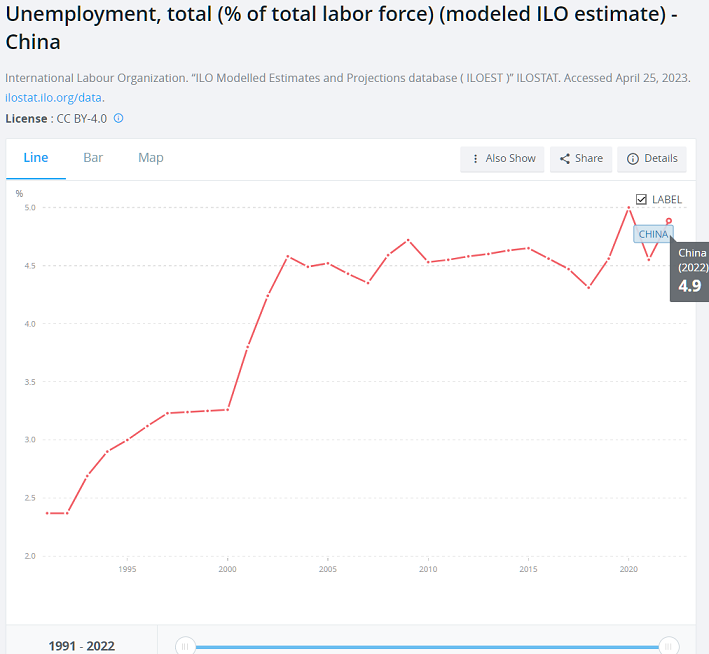Viewport: 709px width, 654px height.
Task: Switch to the Line chart tab
Action: pyautogui.click(x=36, y=158)
